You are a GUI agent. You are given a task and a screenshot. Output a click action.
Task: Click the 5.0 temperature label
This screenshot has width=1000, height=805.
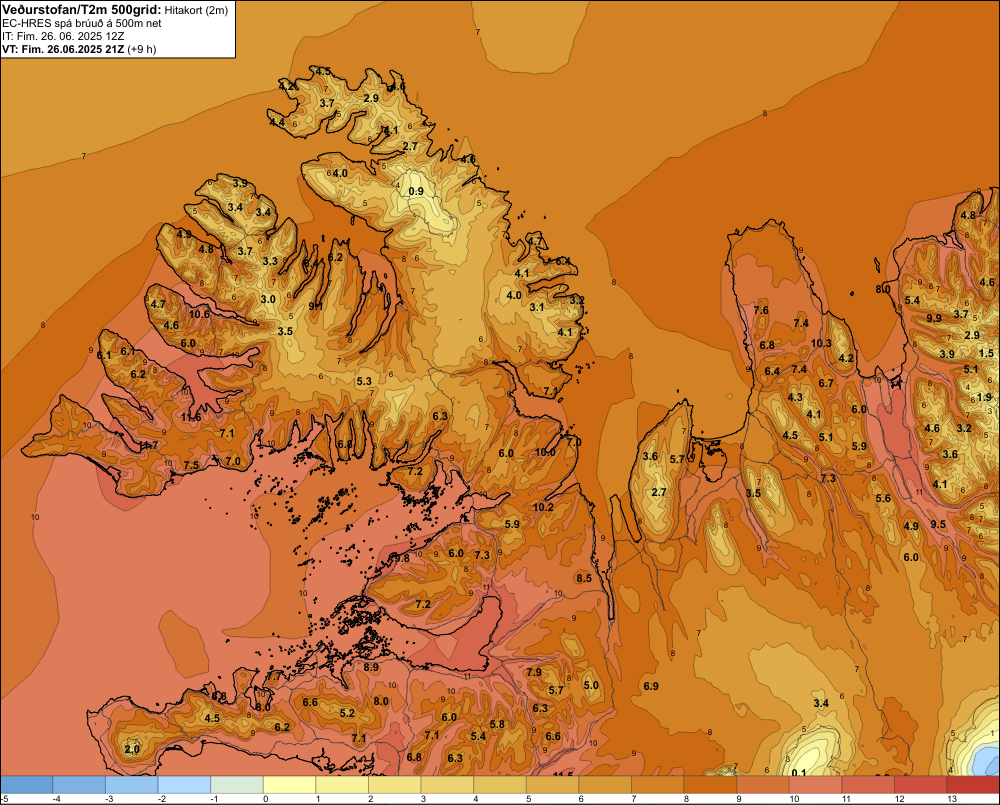coord(591,685)
